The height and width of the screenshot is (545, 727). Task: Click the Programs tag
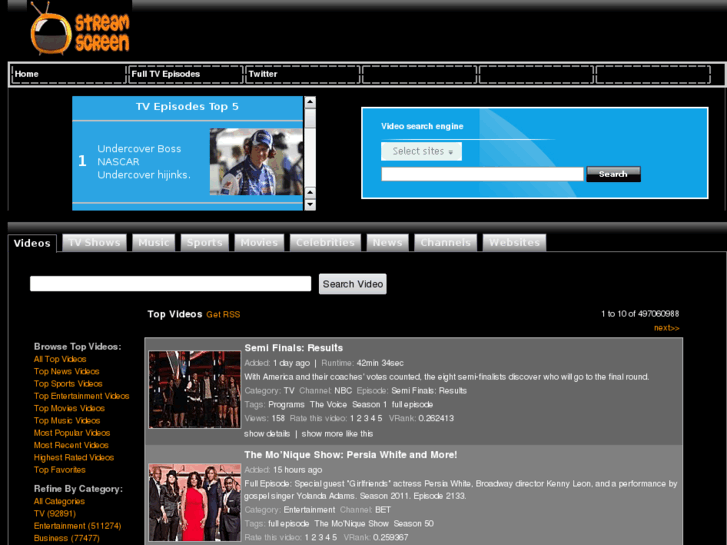pyautogui.click(x=286, y=404)
